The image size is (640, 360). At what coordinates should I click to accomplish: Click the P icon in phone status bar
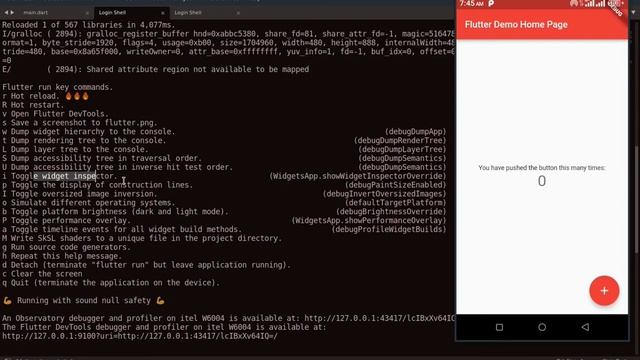(491, 4)
